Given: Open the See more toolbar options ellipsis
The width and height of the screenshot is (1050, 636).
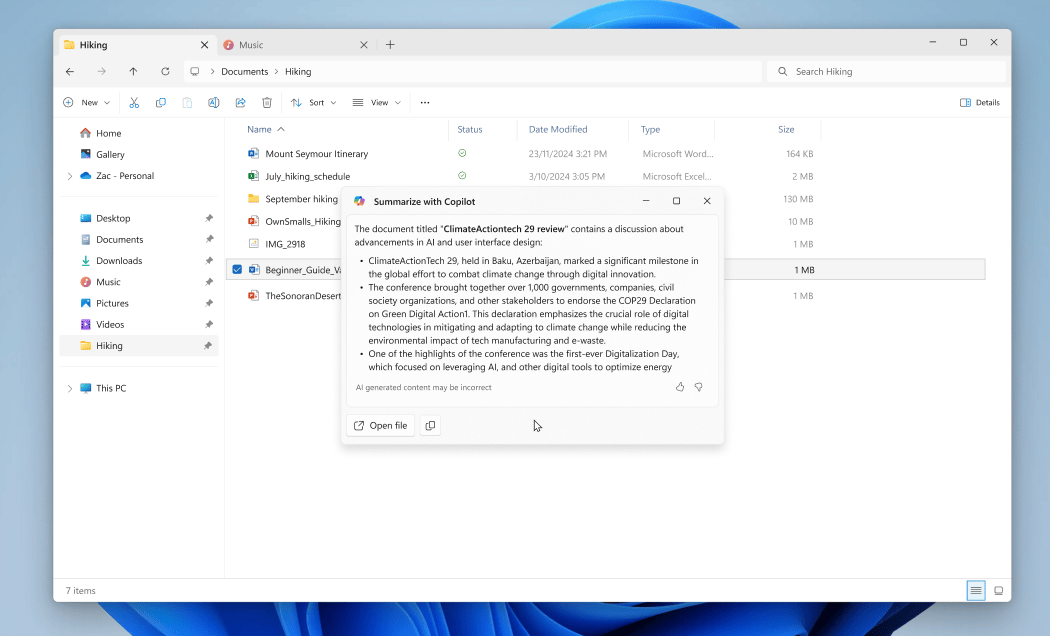Looking at the screenshot, I should [x=425, y=102].
